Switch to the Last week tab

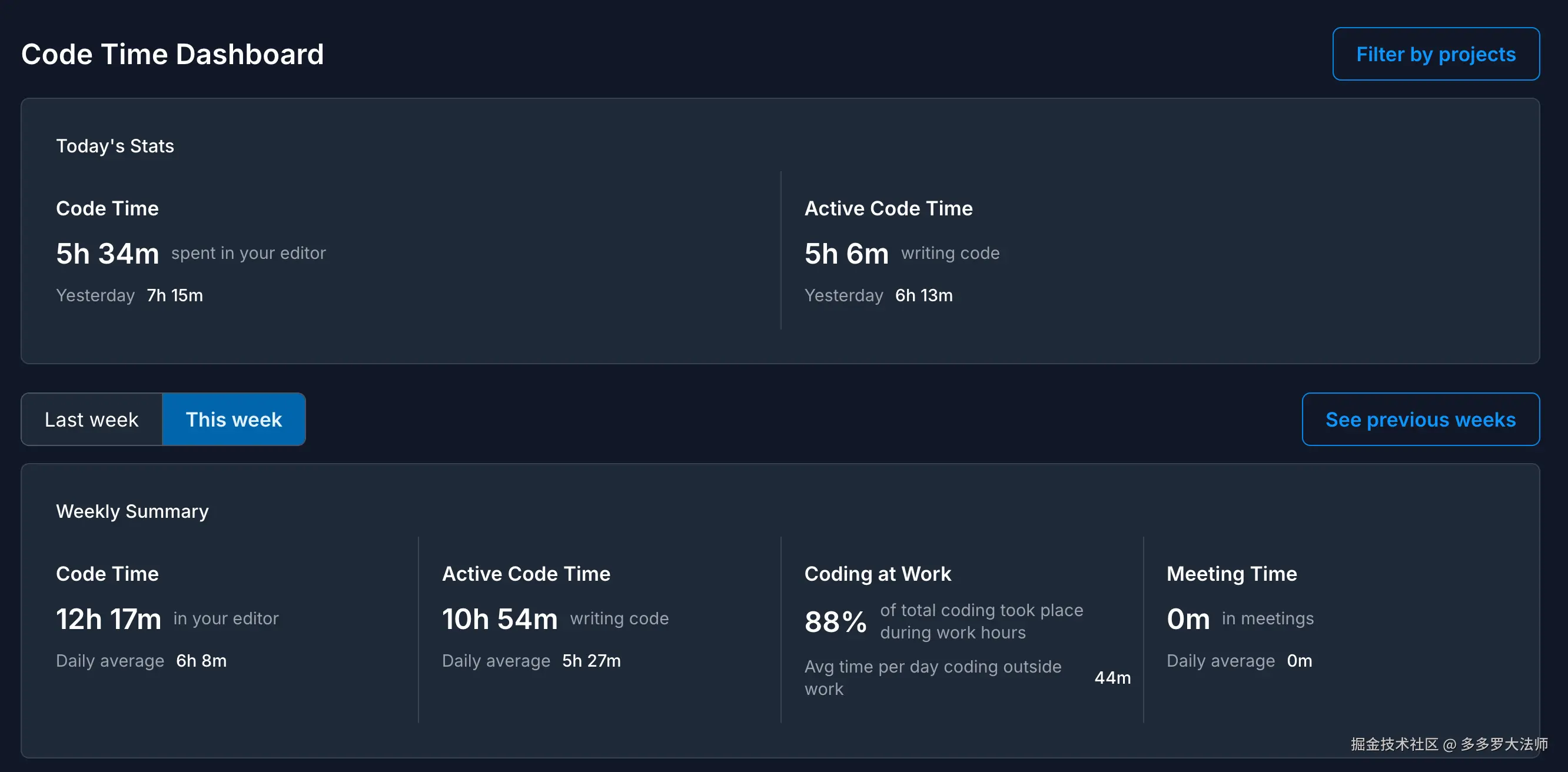[x=92, y=419]
